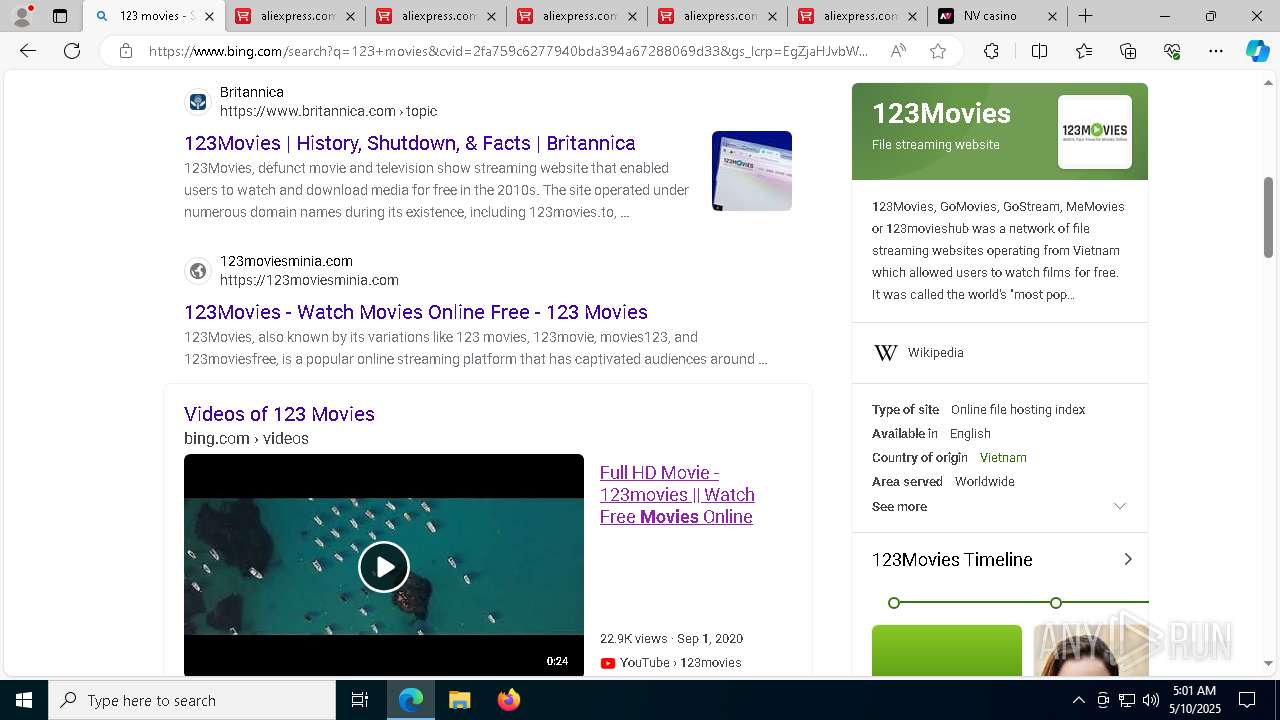
Task: Click the taskbar search box
Action: pos(192,700)
